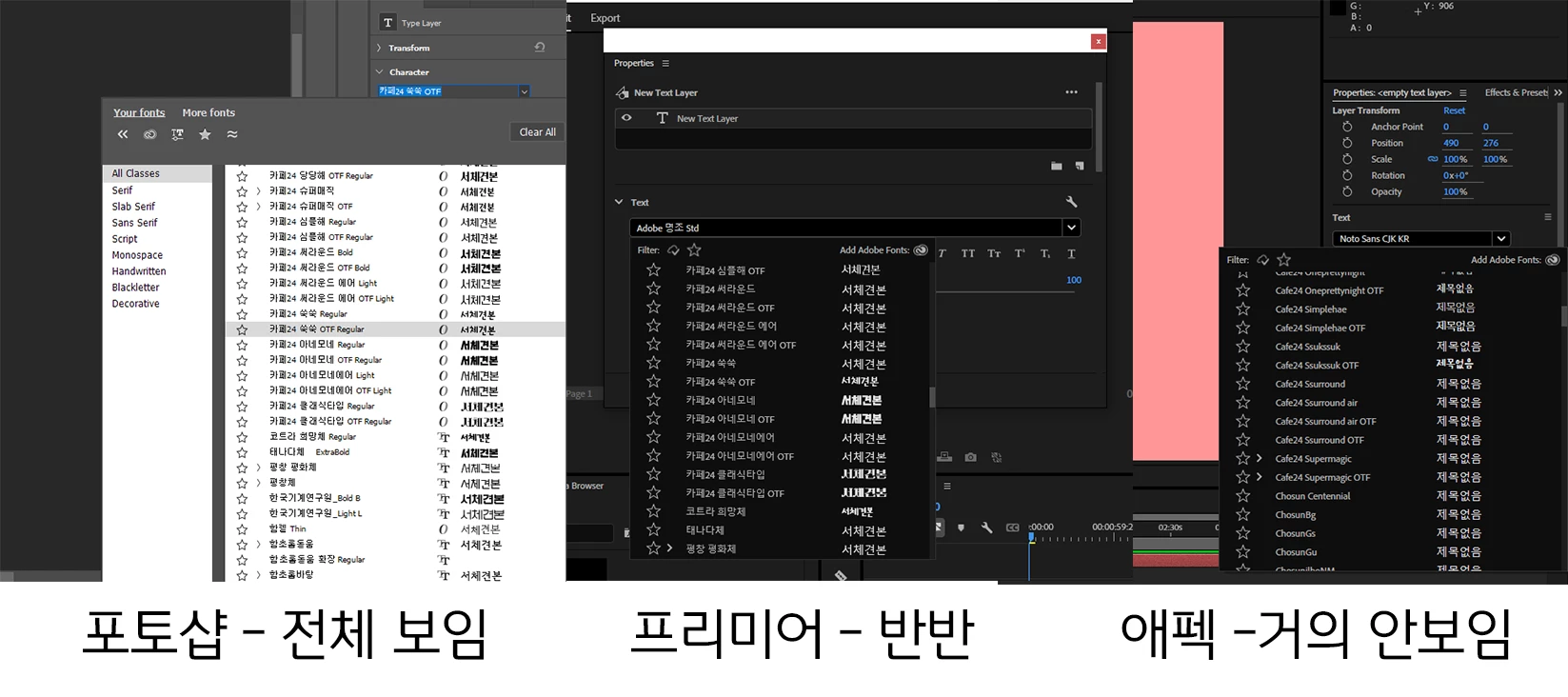Click the Position X value 490
Screen dimensions: 1568x697
(x=1451, y=143)
